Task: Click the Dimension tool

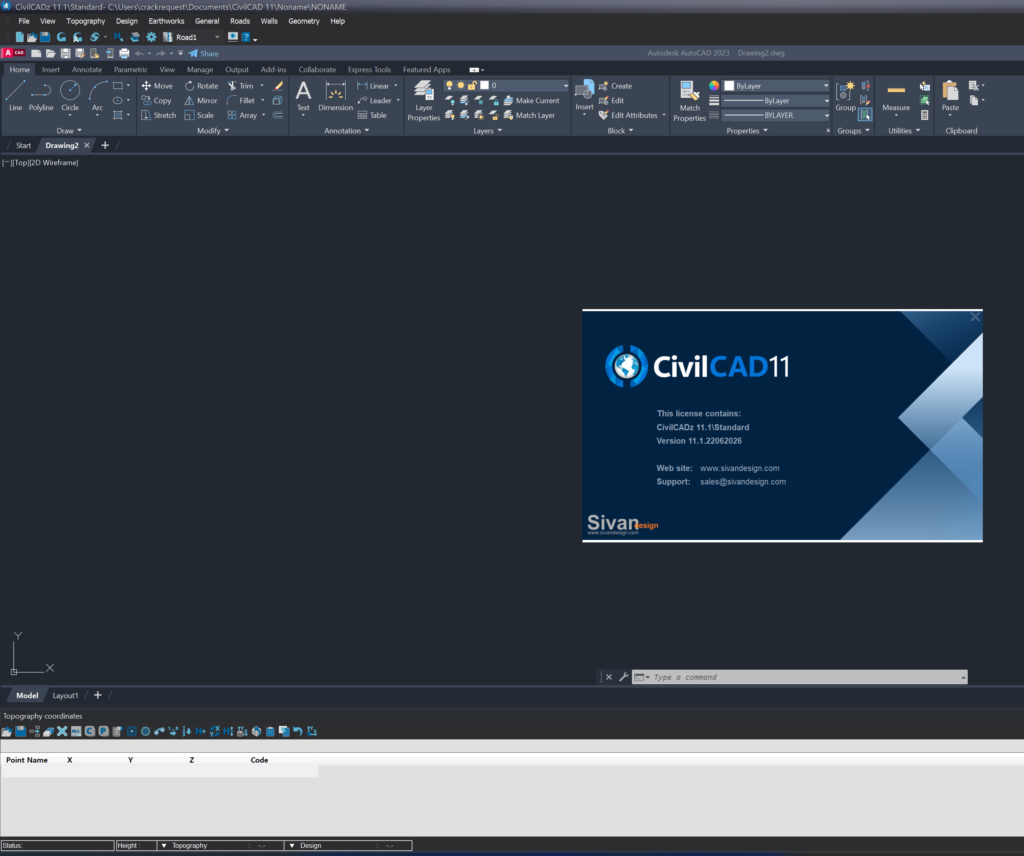Action: [336, 96]
